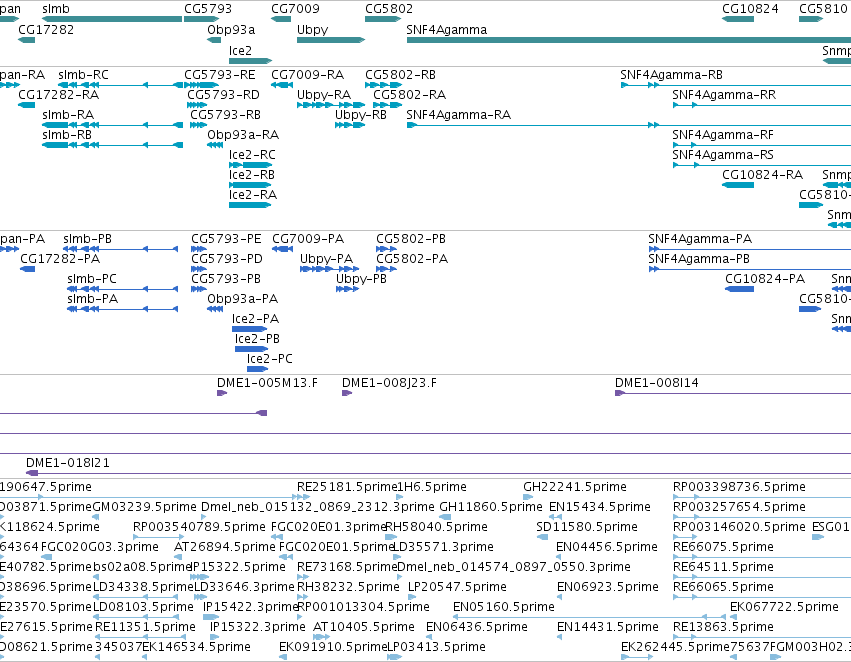The width and height of the screenshot is (851, 662).
Task: Select the Ubpy gene label
Action: pyautogui.click(x=312, y=29)
